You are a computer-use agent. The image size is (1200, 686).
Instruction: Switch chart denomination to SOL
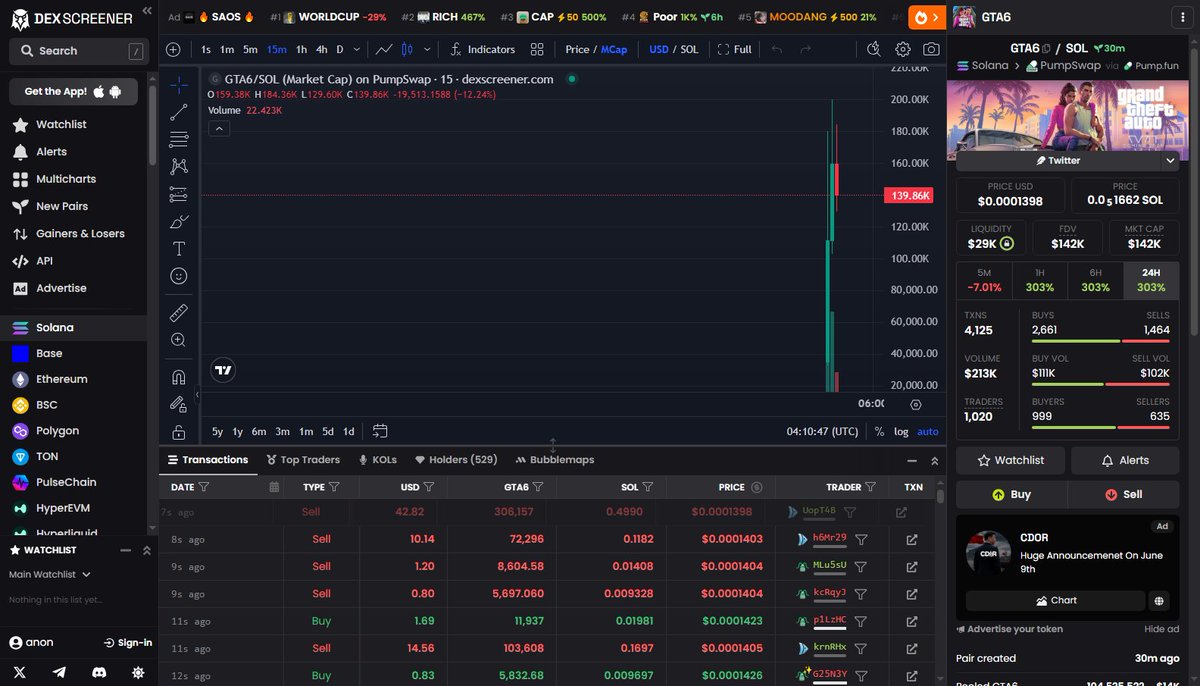coord(689,49)
